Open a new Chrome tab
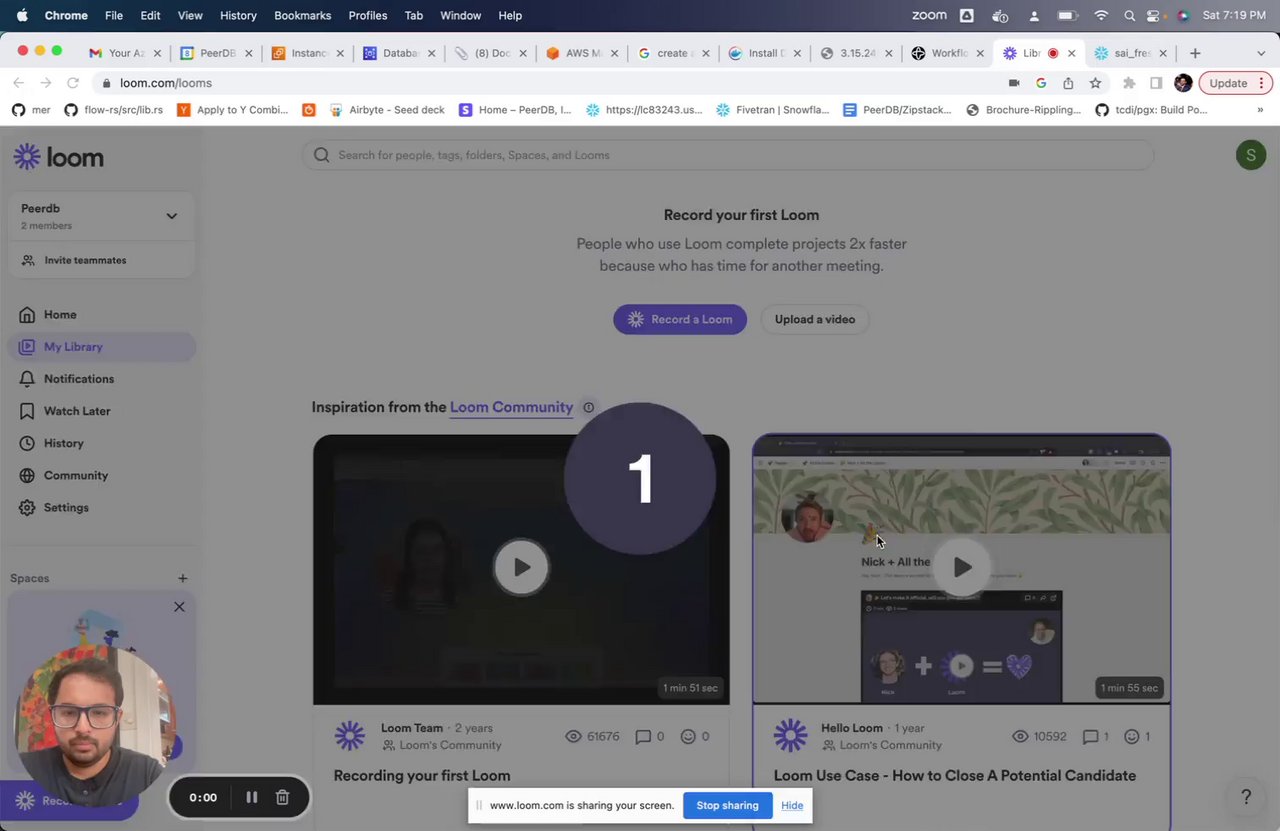 1195,53
